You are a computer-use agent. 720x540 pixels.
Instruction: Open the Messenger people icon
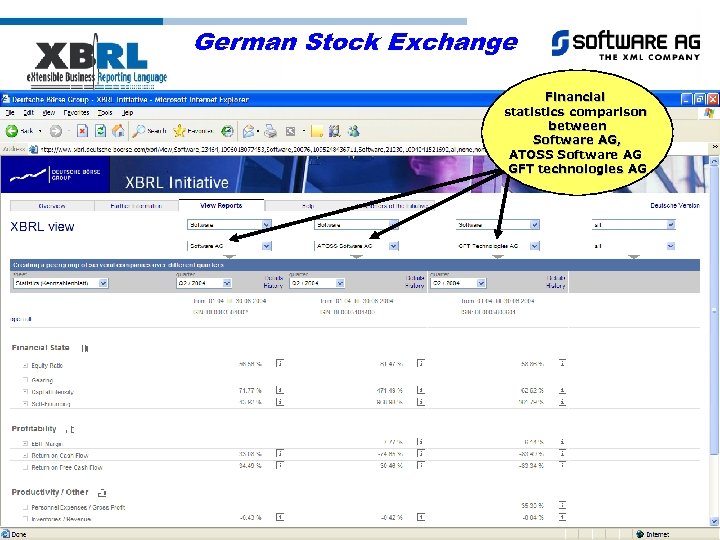[x=353, y=131]
